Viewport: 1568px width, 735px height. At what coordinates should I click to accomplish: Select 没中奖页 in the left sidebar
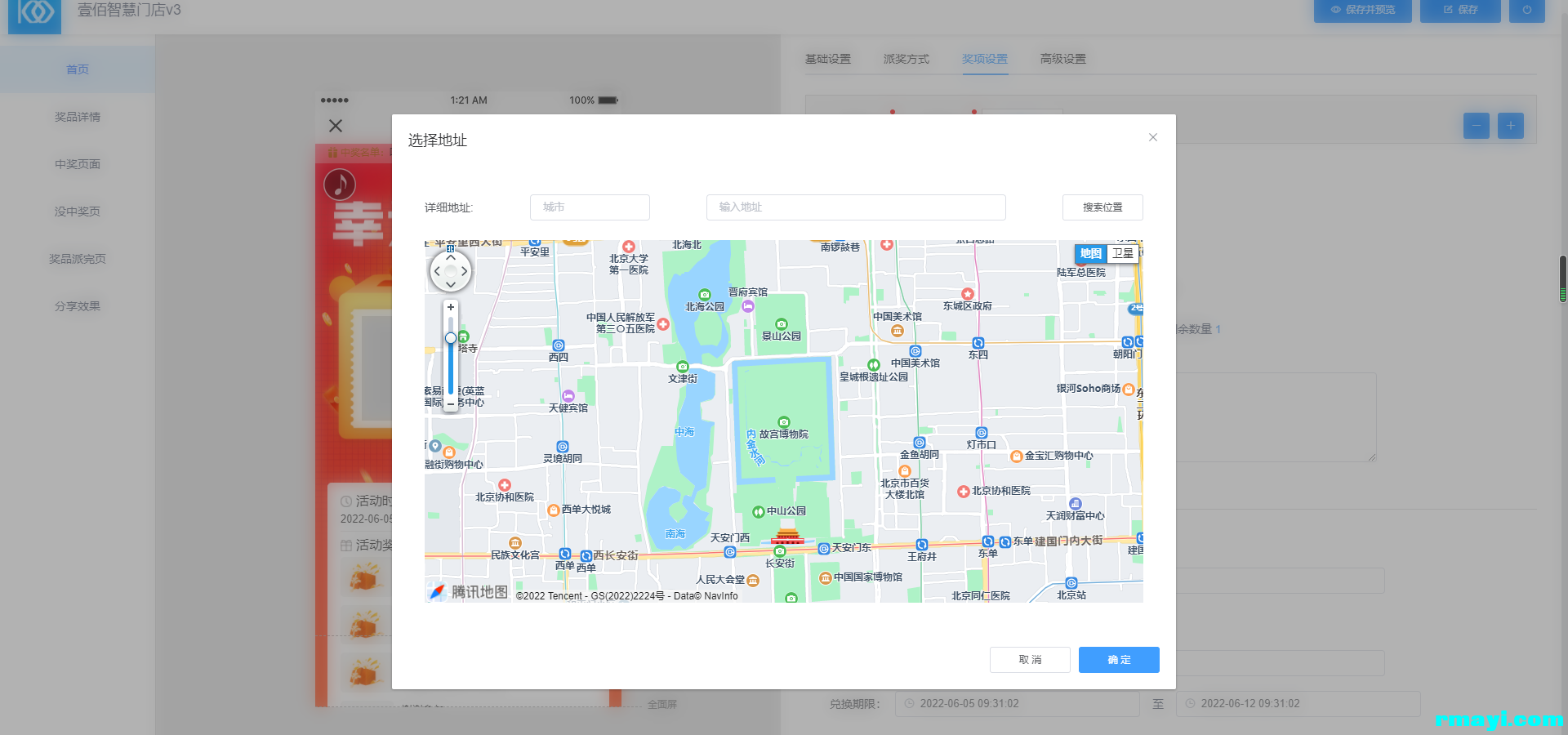(78, 212)
